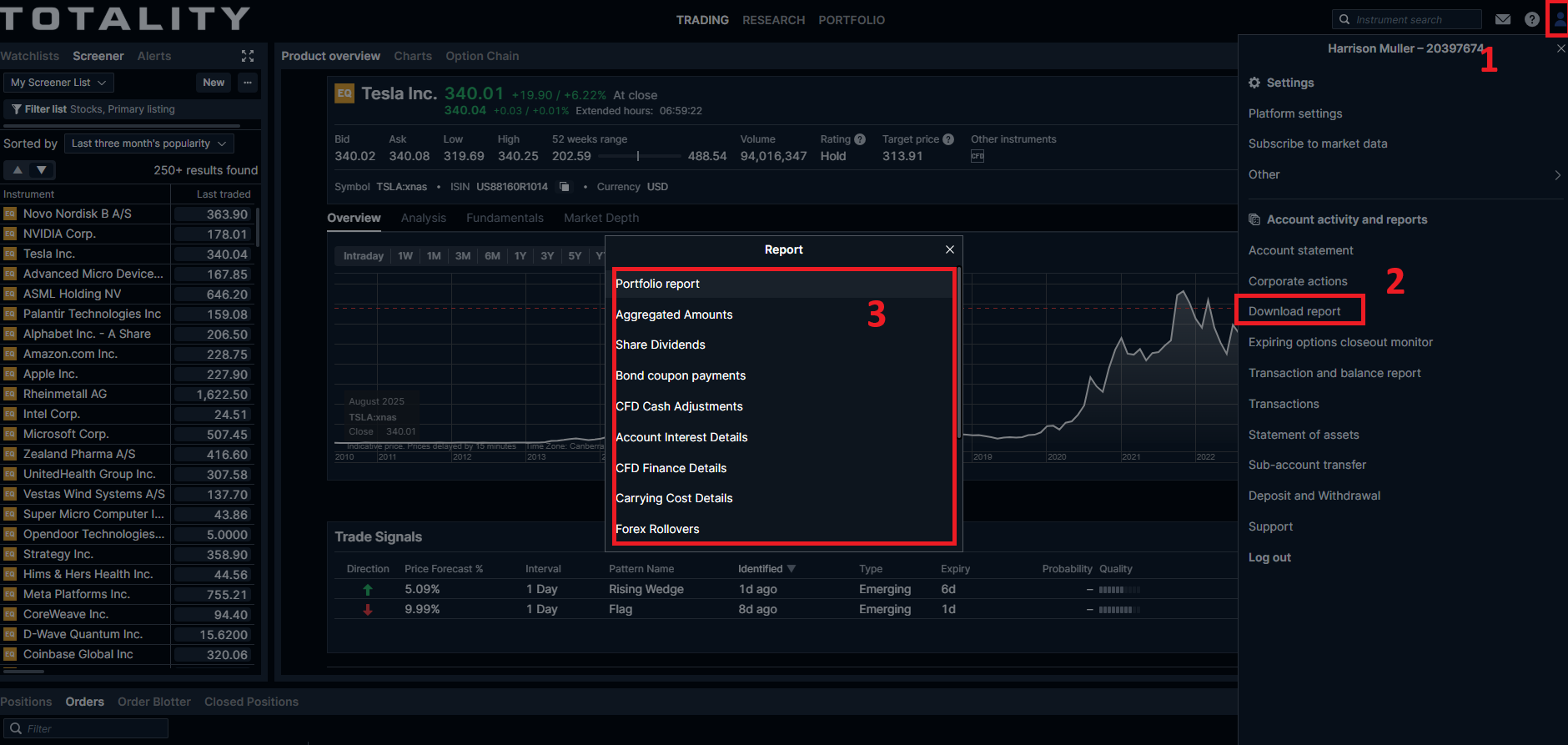The image size is (1568, 745).
Task: Select the 3M chart period
Action: click(463, 256)
